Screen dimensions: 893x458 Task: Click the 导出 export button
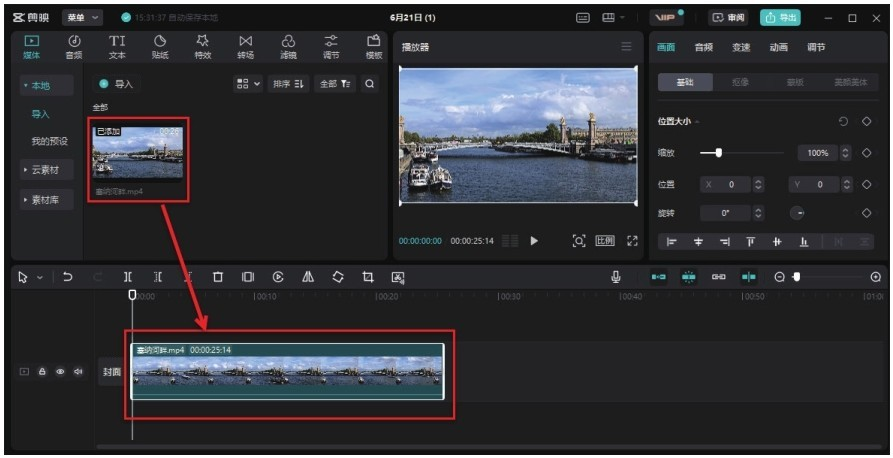[780, 18]
